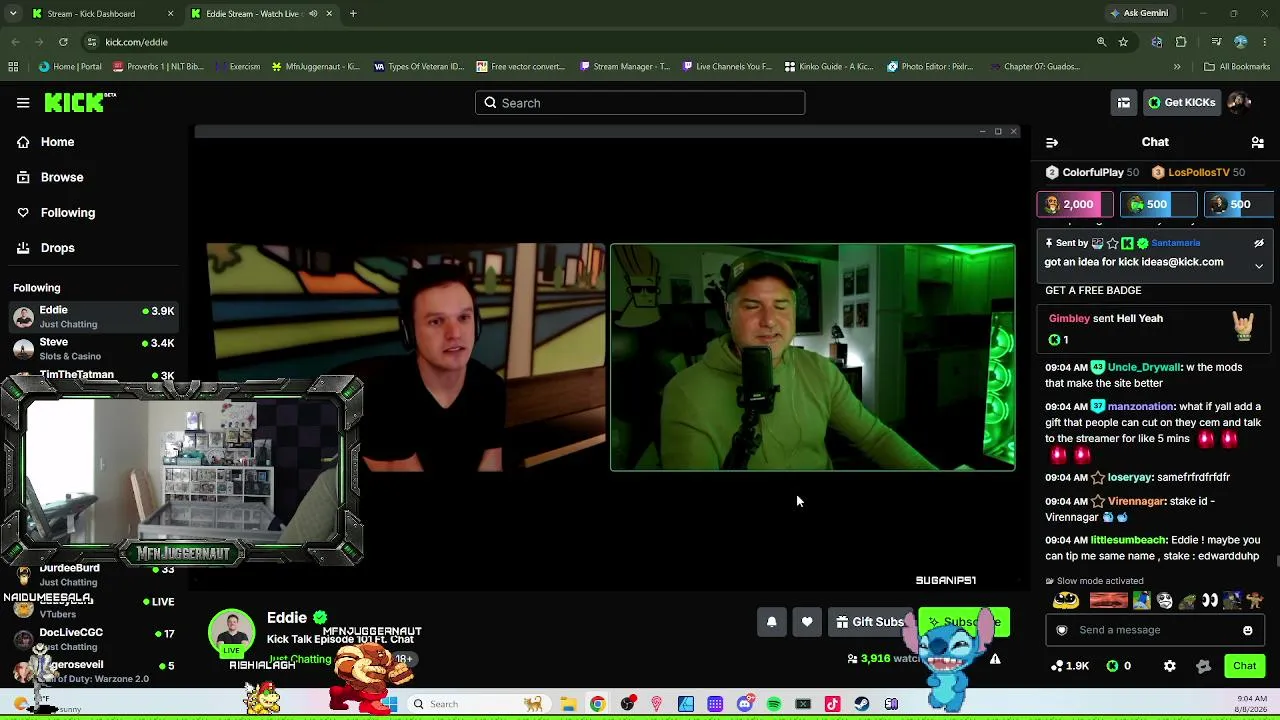
Task: Open the Following page
Action: (67, 212)
